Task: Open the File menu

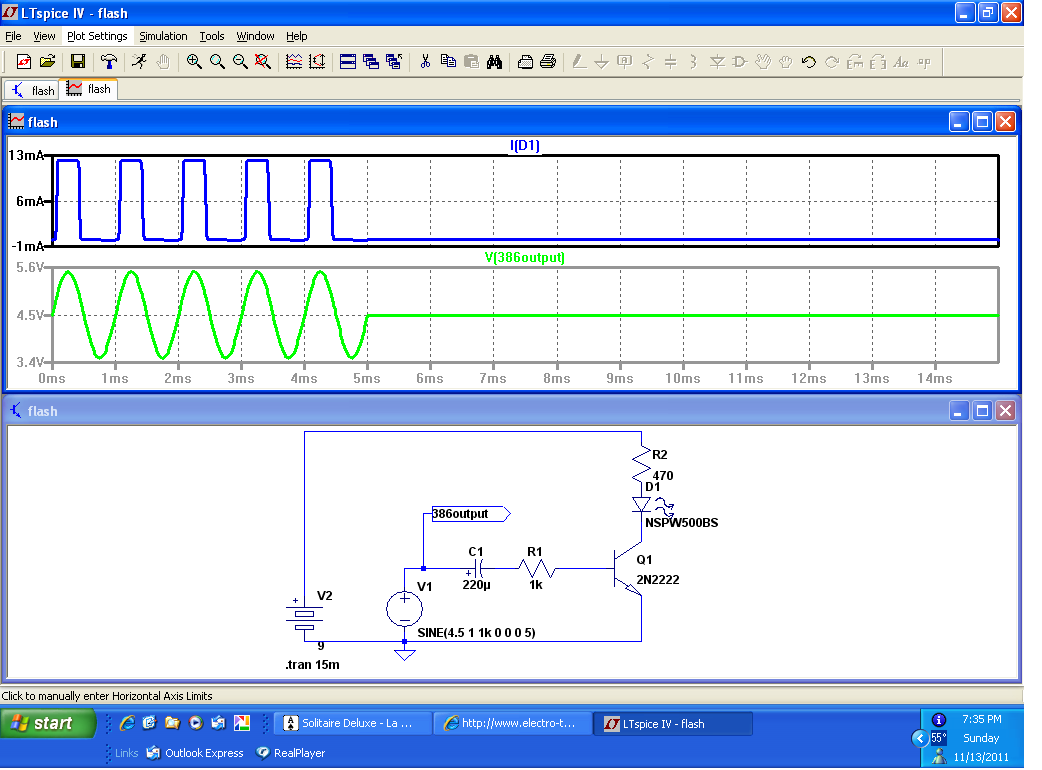Action: [13, 36]
